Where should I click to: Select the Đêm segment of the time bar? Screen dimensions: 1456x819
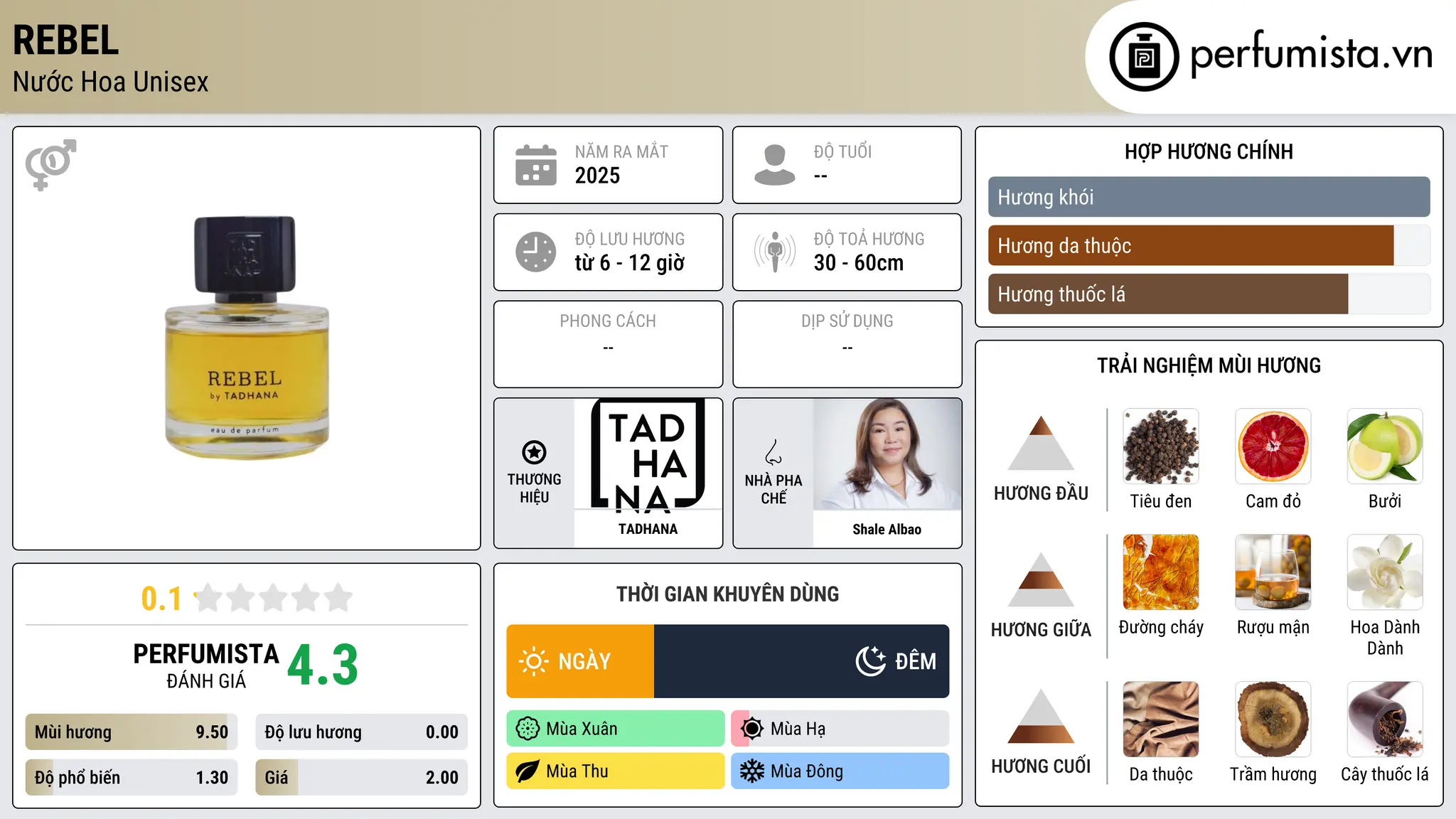[x=801, y=661]
